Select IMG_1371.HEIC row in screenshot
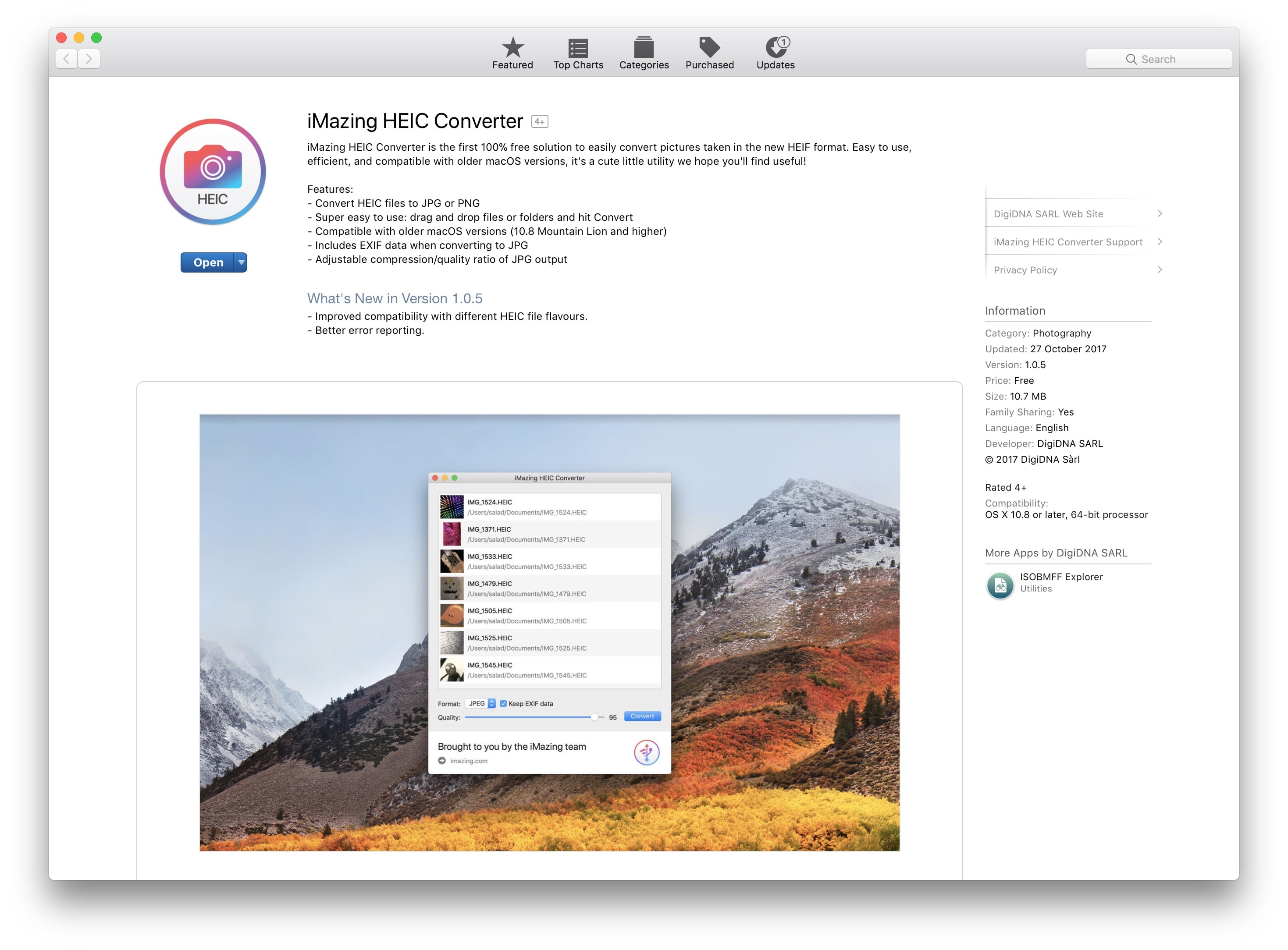 coord(549,534)
